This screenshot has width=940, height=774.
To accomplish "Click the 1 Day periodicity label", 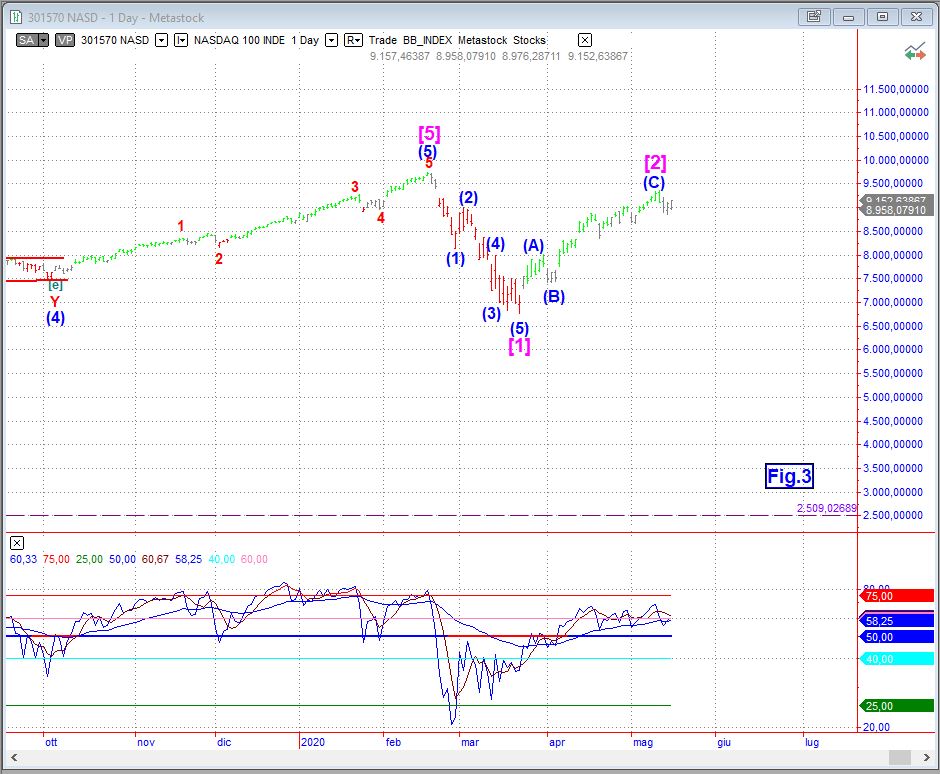I will [x=305, y=40].
